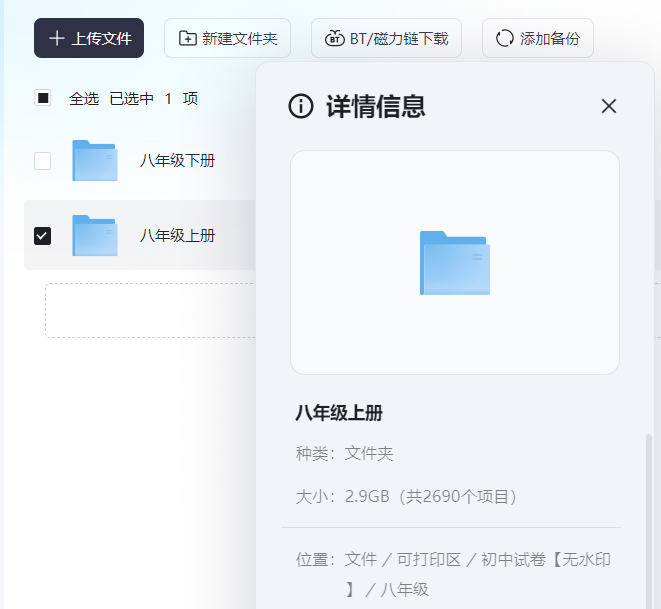Click the 添加备份 backup button
The height and width of the screenshot is (609, 661).
click(x=538, y=39)
